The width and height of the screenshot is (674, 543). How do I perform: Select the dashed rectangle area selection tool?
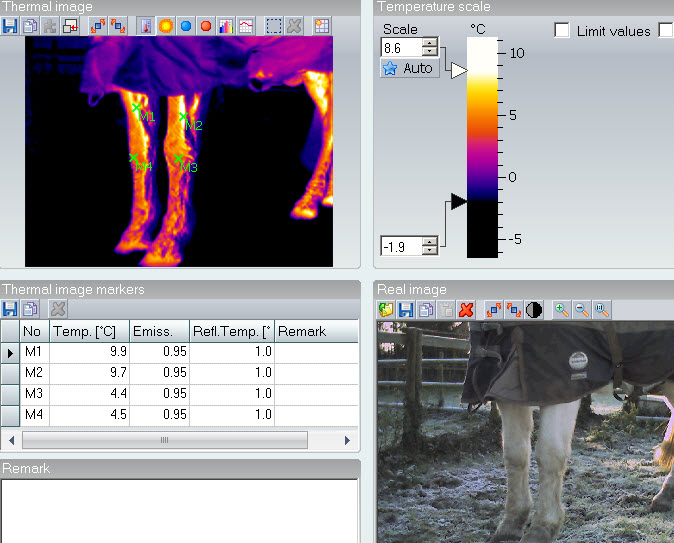point(274,26)
